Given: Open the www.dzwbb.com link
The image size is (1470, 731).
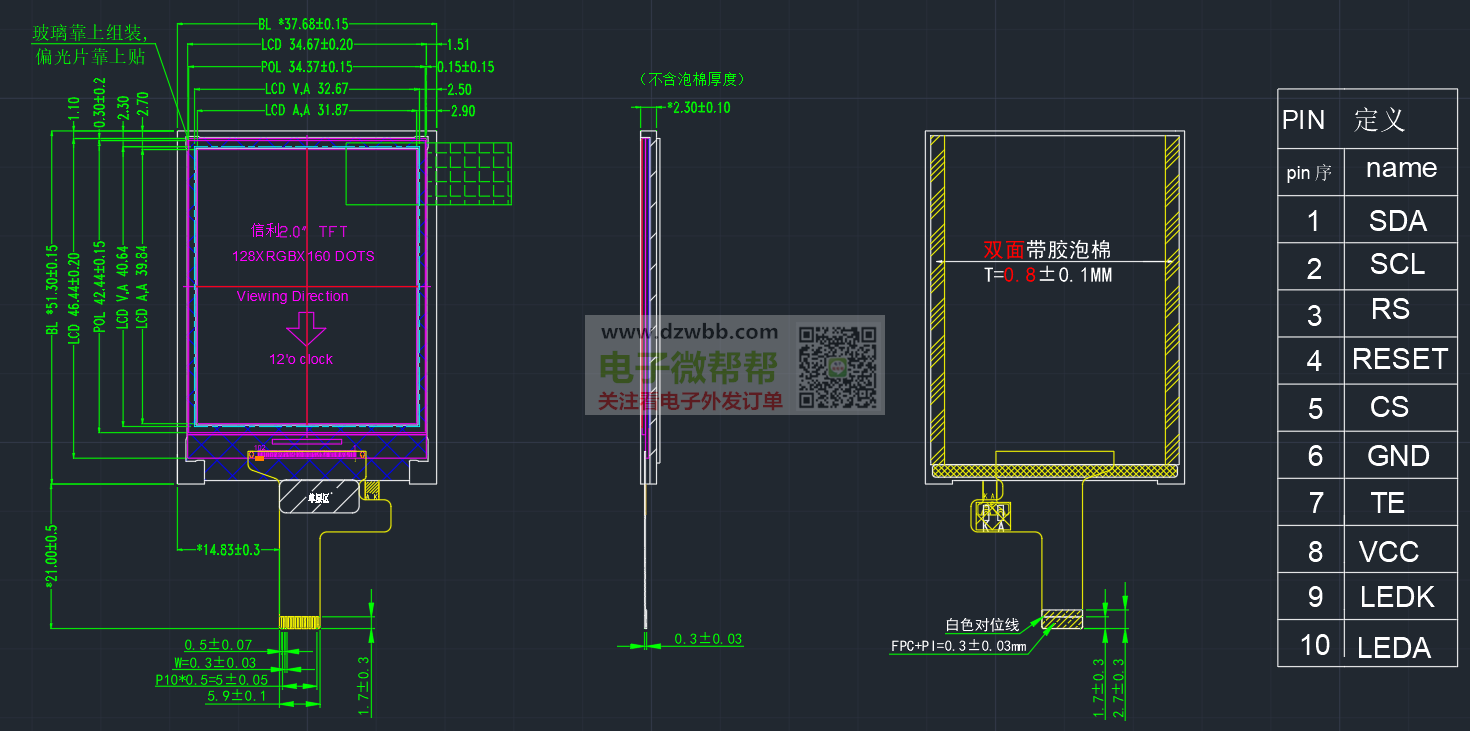Looking at the screenshot, I should 689,332.
